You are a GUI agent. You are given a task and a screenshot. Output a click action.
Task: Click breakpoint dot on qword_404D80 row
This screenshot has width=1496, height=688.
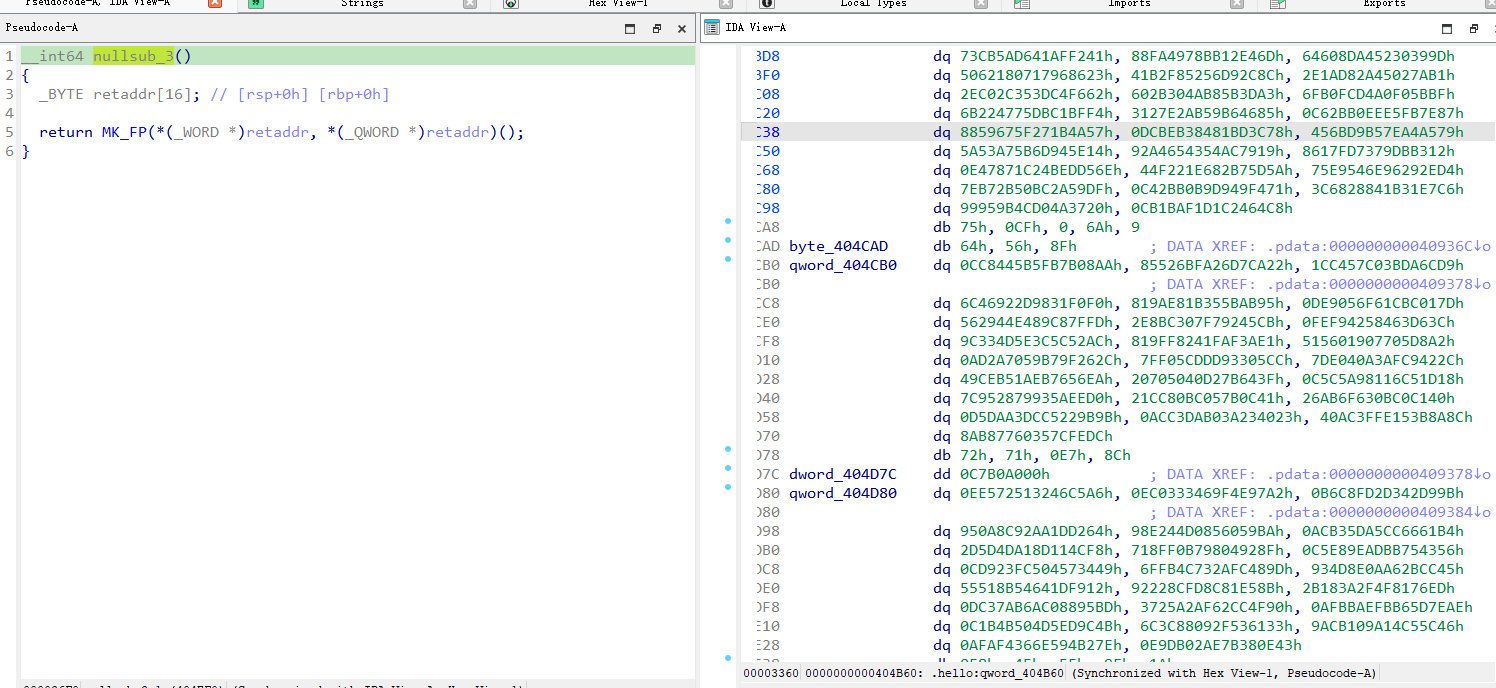pos(728,487)
